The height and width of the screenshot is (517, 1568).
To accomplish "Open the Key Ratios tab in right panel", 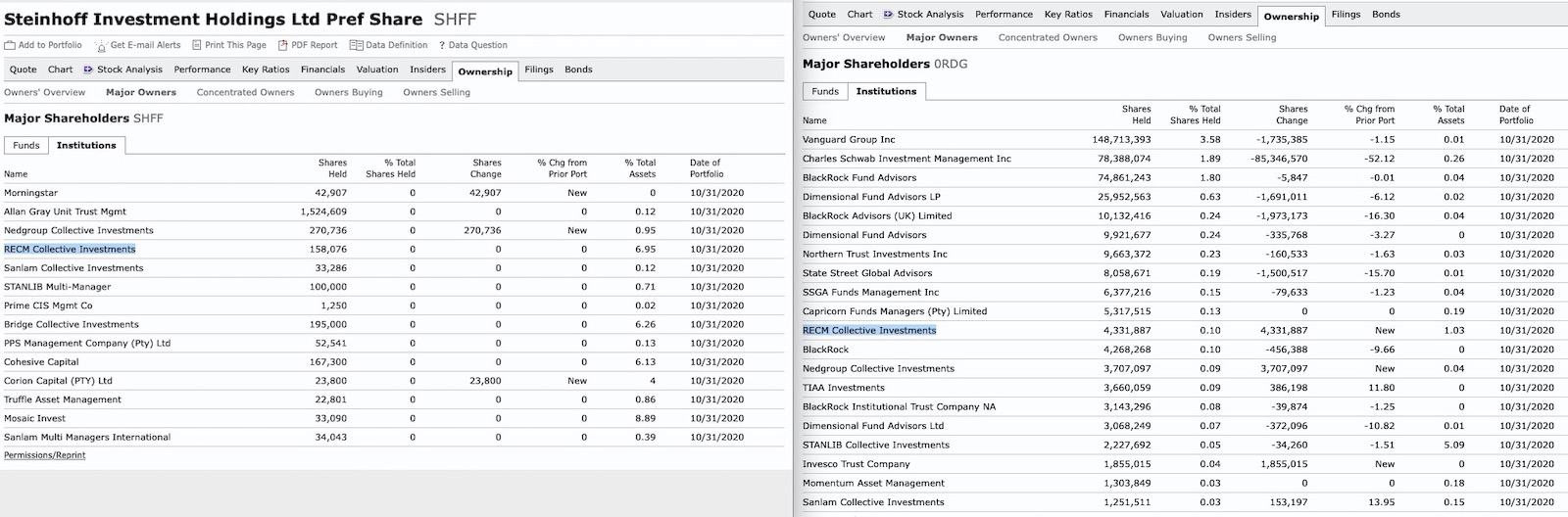I will click(x=1068, y=15).
